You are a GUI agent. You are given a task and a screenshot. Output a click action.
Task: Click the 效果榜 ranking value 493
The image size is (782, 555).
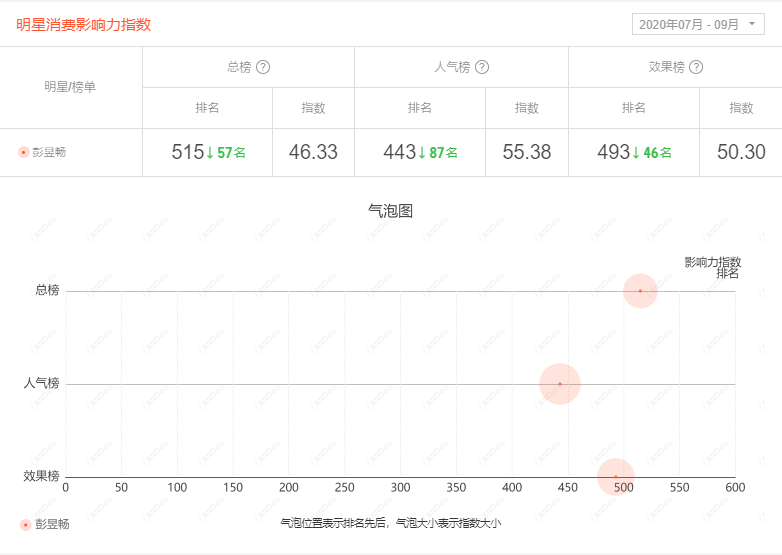(613, 153)
